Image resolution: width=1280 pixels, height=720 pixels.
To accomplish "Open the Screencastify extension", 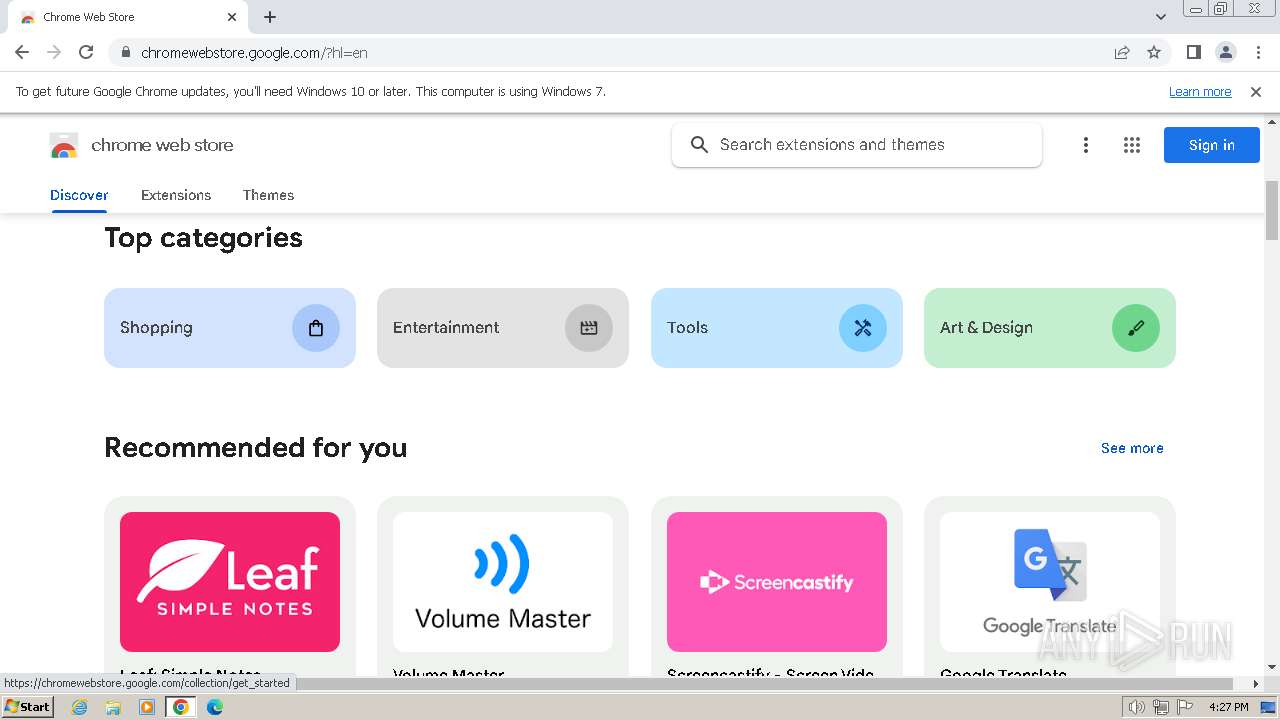I will tap(777, 586).
